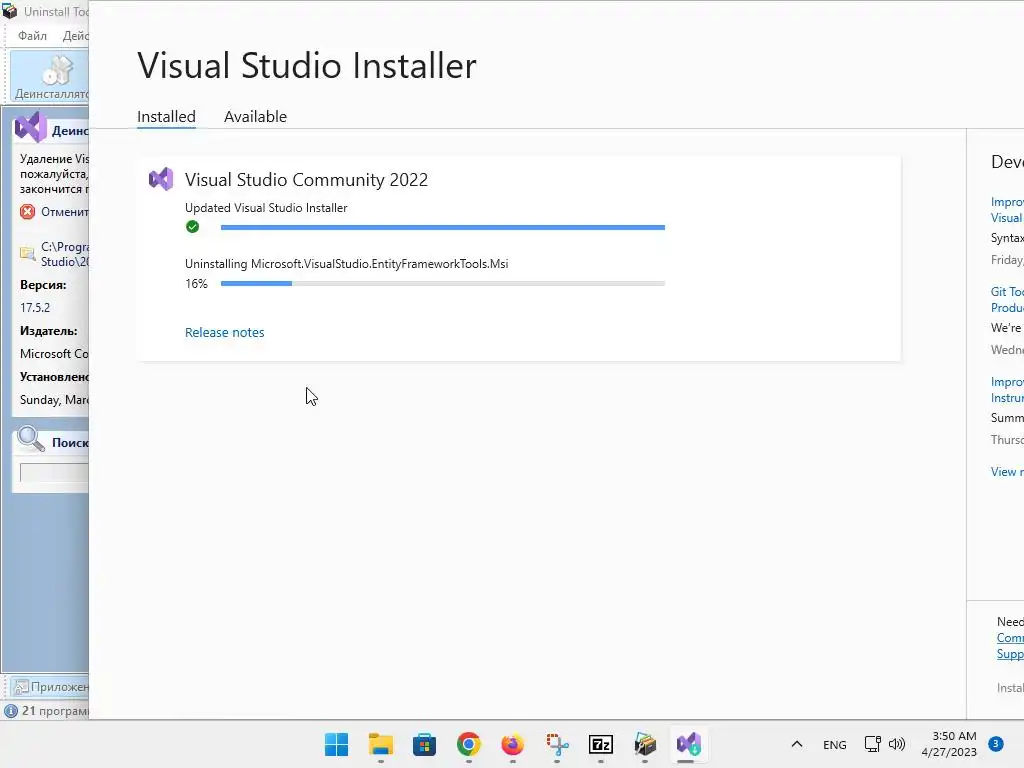This screenshot has height=768, width=1024.
Task: Open the Release notes link
Action: coord(225,332)
